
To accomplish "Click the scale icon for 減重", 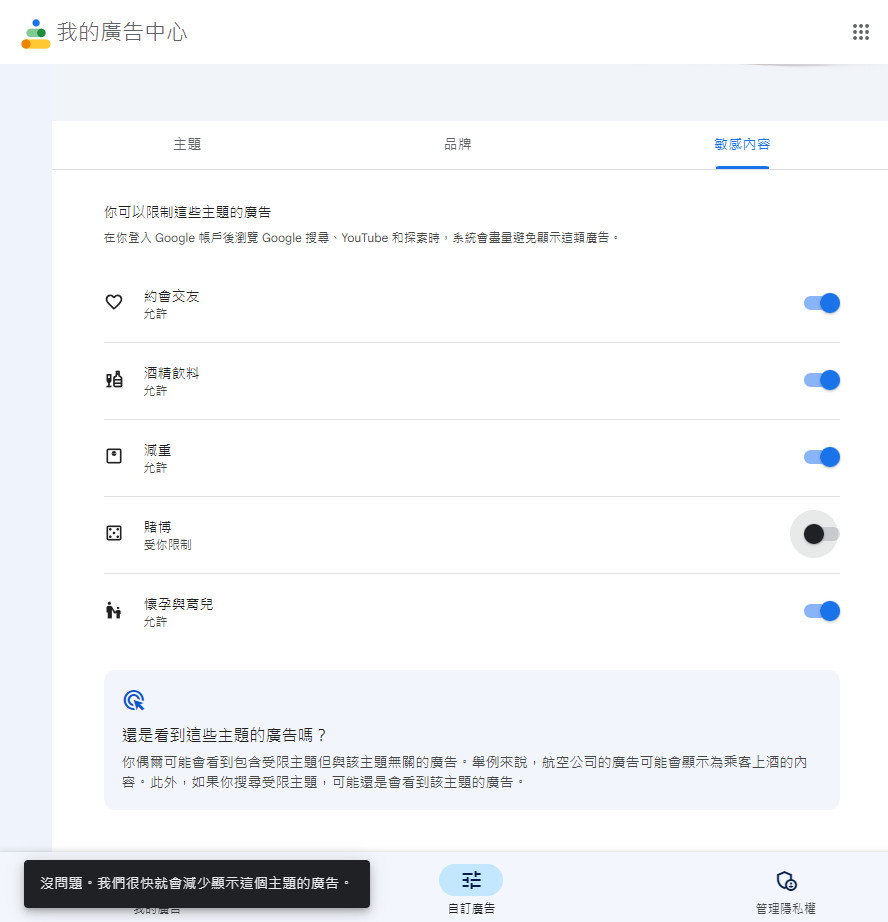I will click(114, 456).
